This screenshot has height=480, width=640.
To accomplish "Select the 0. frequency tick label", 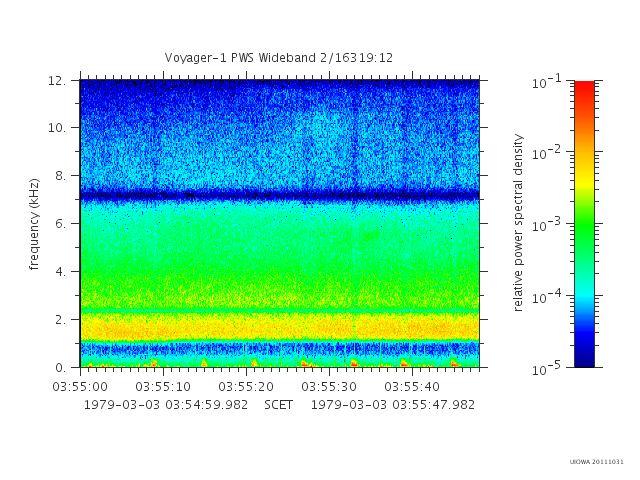I will [60, 367].
